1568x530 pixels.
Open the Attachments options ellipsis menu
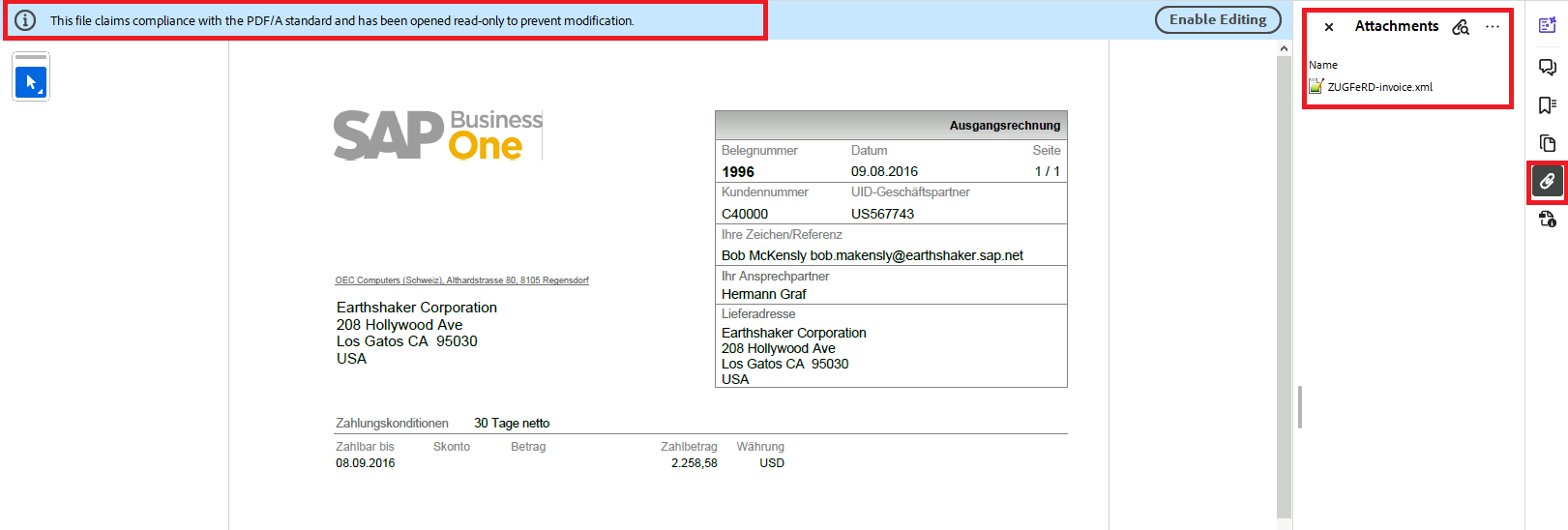[x=1493, y=27]
